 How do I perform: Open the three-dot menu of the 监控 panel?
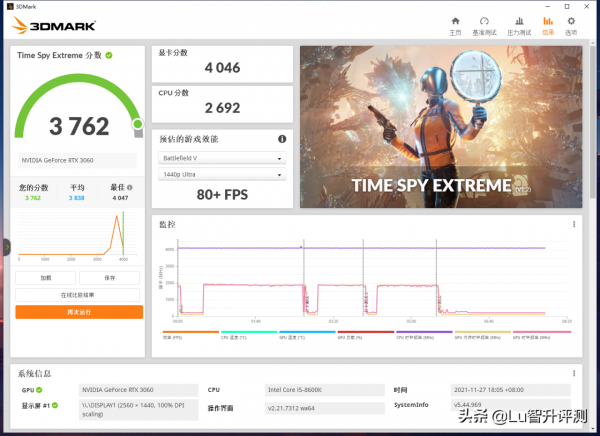tap(574, 224)
